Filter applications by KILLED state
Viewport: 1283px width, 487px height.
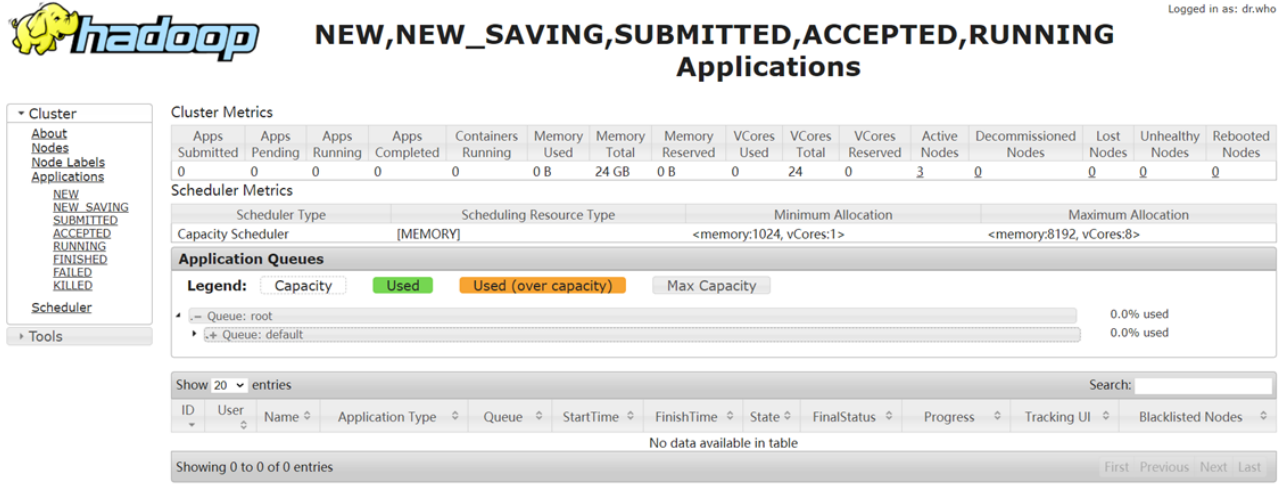click(x=73, y=286)
